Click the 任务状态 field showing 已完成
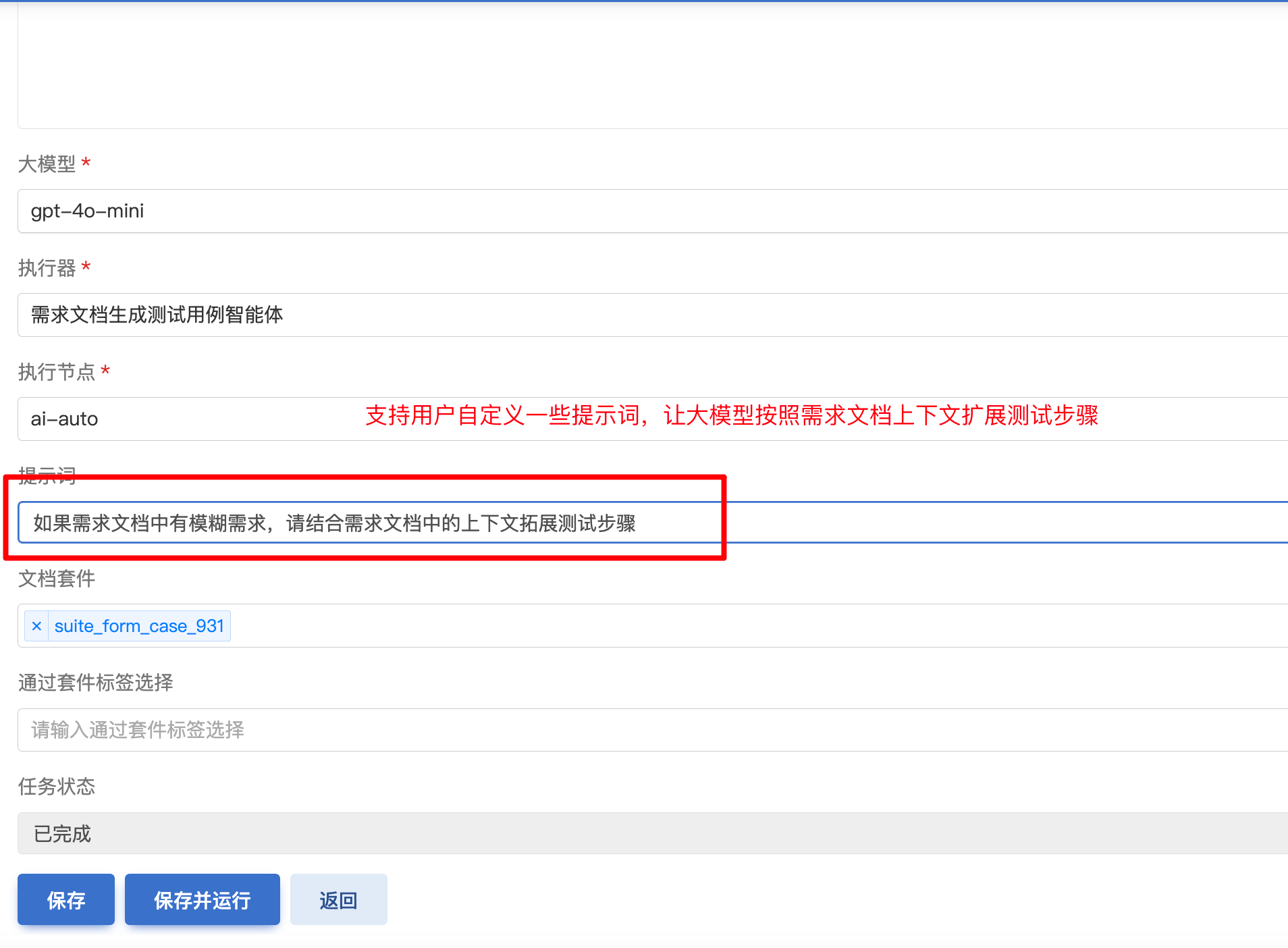The image size is (1288, 948). click(x=653, y=833)
